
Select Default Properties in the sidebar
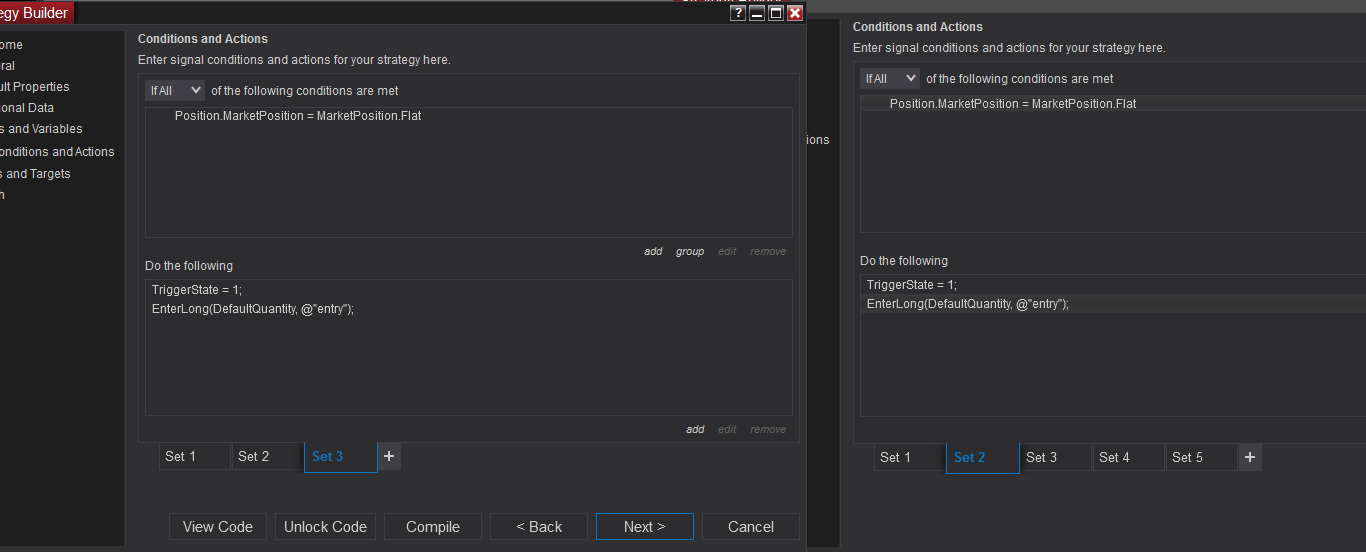(x=36, y=87)
